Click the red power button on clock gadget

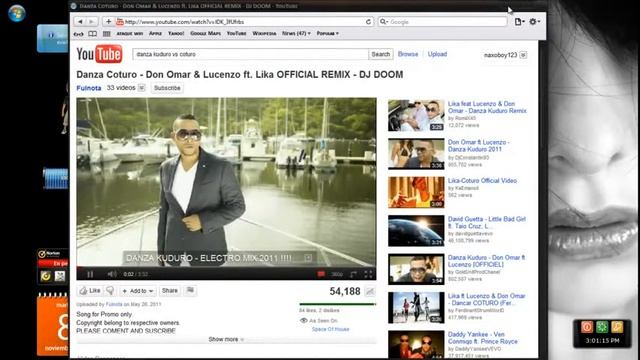pyautogui.click(x=587, y=327)
